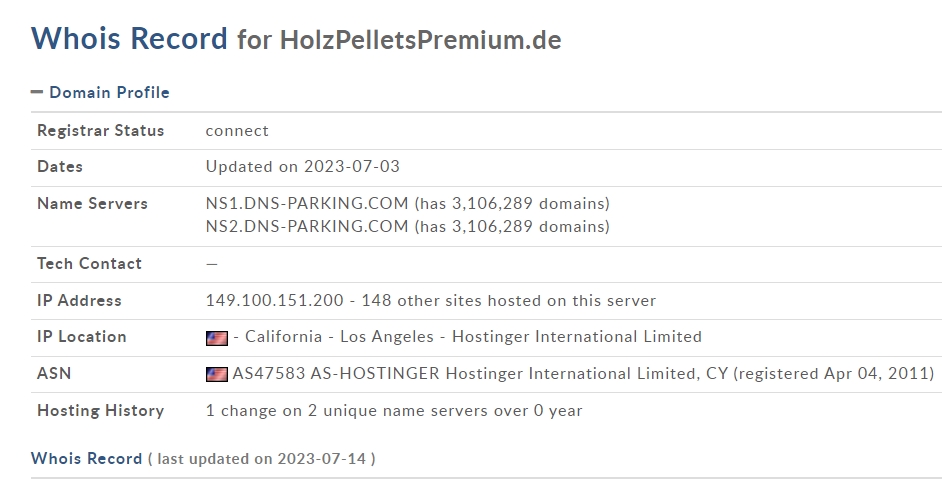This screenshot has height=479, width=942.
Task: Click Updated on 2023-07-03 date value
Action: [x=303, y=166]
